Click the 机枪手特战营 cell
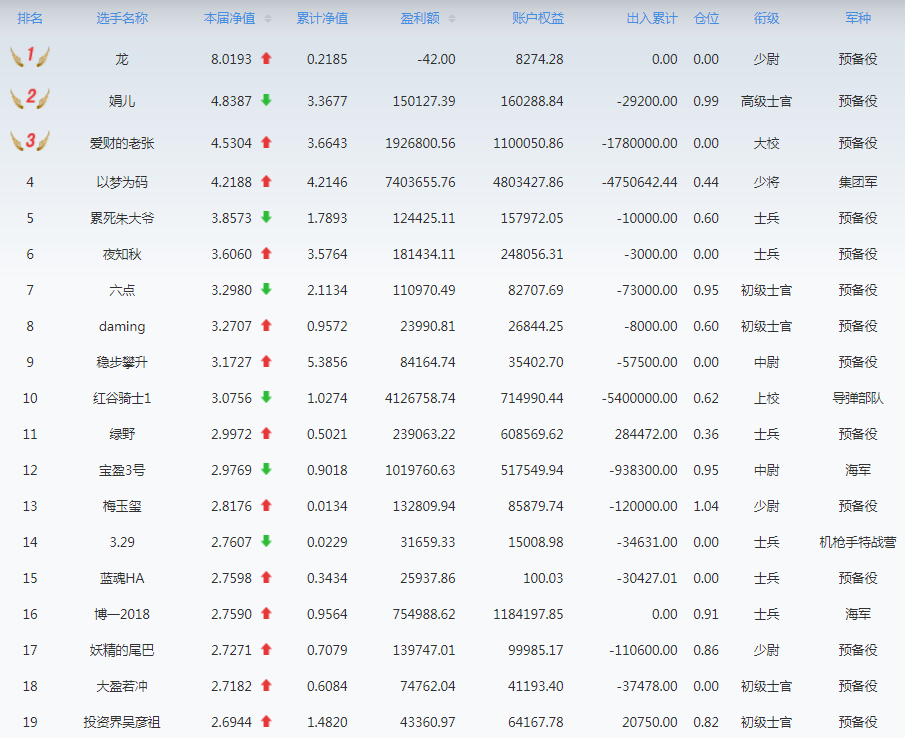905x738 pixels. tap(858, 542)
